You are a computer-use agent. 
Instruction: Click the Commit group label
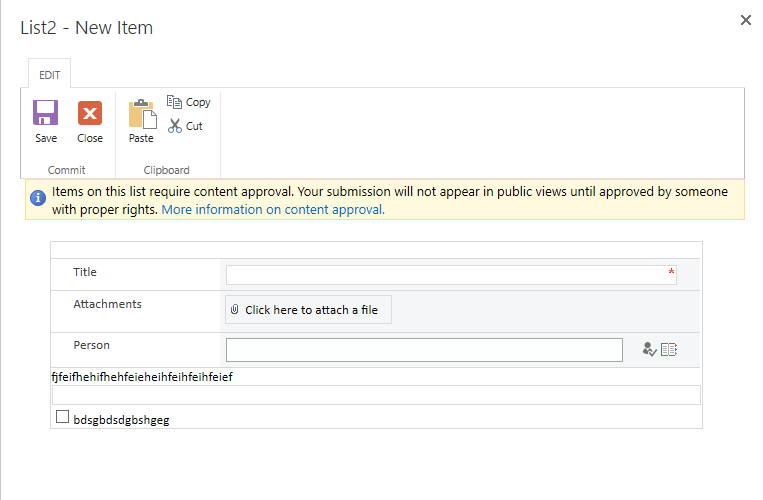tap(67, 170)
